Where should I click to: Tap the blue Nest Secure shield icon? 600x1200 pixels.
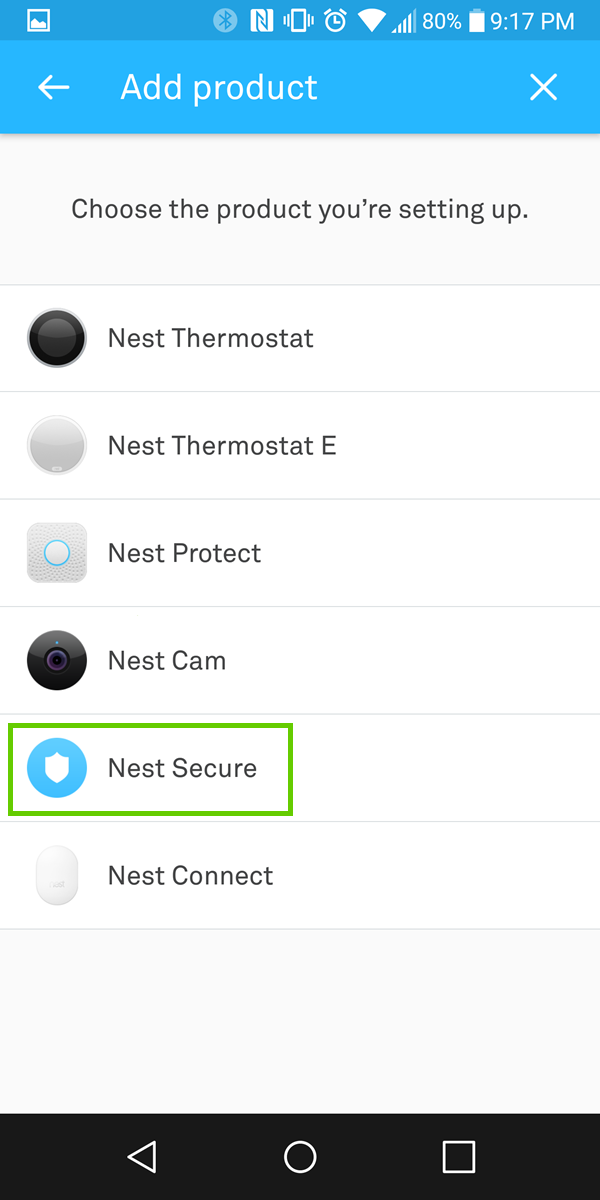tap(57, 768)
